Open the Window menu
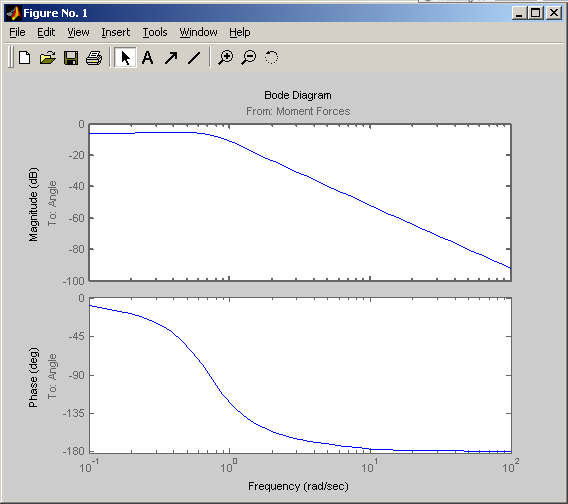 click(x=199, y=32)
